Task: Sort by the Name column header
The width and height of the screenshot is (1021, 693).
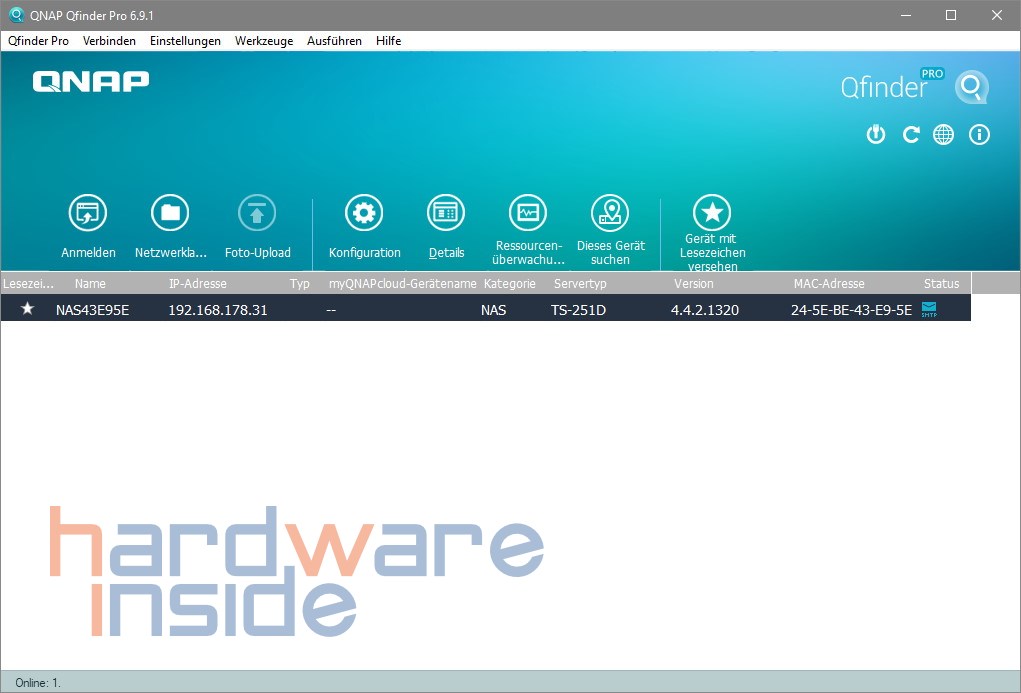Action: (x=90, y=284)
